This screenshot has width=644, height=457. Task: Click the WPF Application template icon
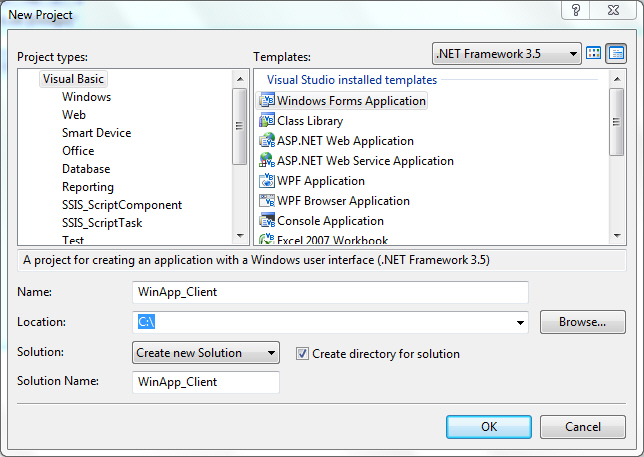tap(267, 180)
